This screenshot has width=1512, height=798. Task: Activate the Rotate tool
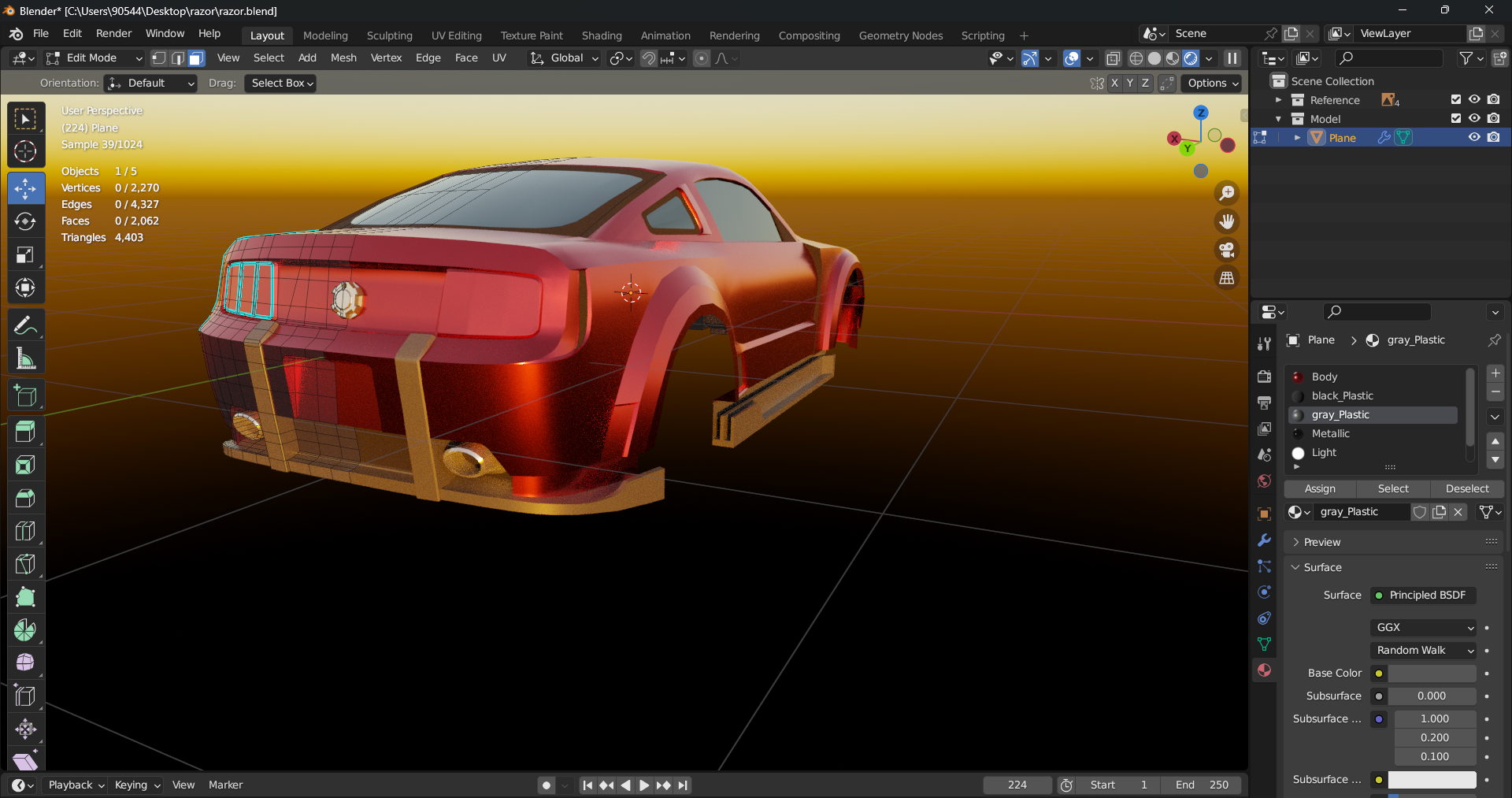coord(25,222)
